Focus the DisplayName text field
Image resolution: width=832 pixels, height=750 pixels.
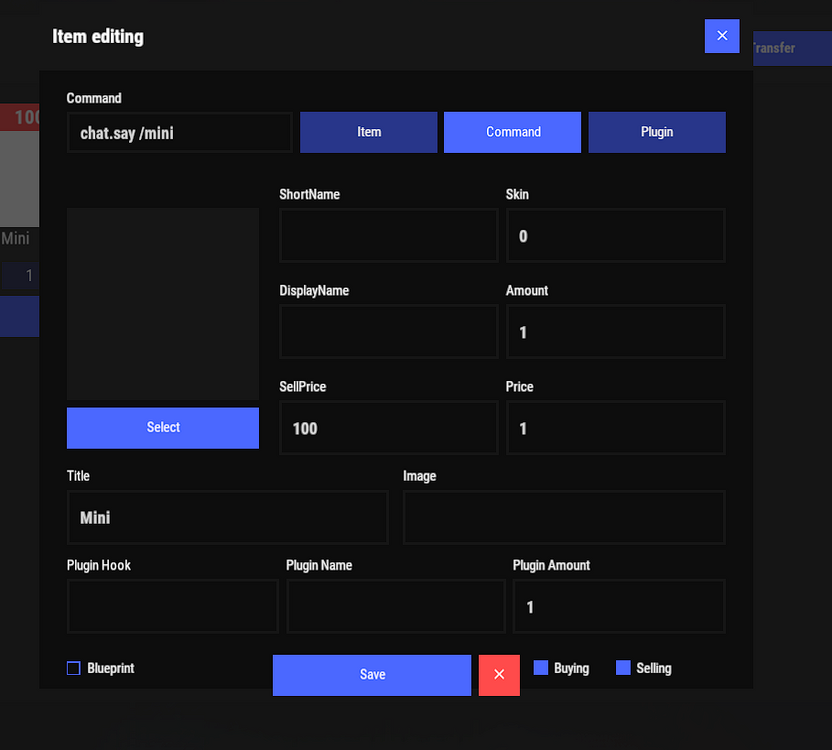388,332
